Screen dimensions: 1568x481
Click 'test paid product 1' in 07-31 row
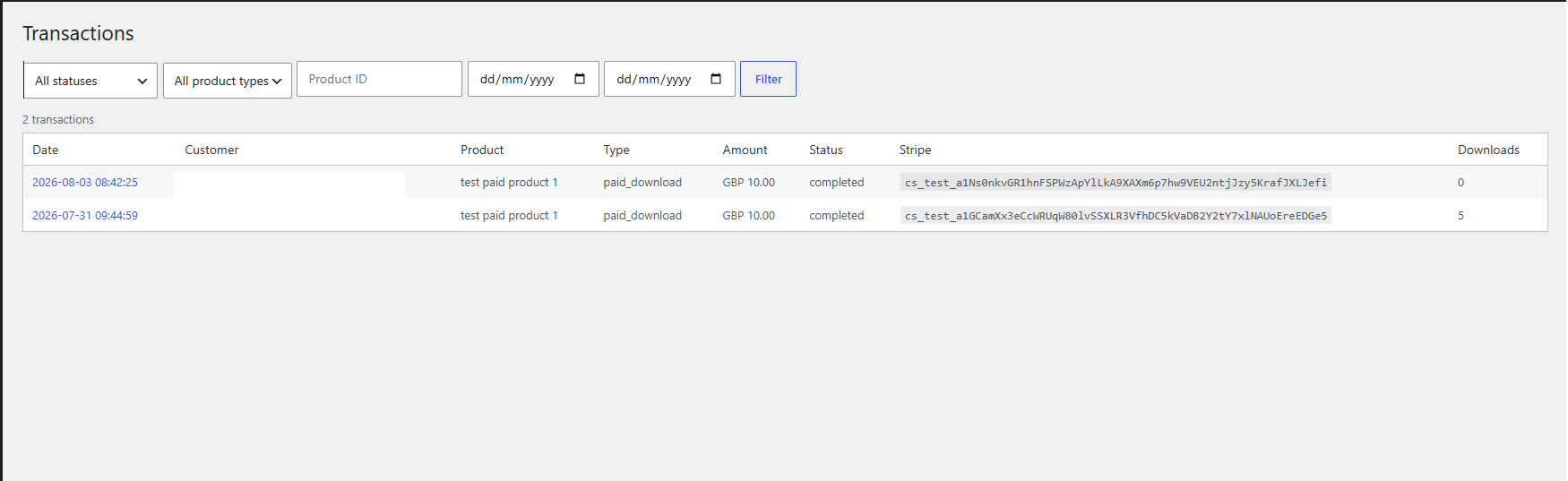click(x=509, y=215)
